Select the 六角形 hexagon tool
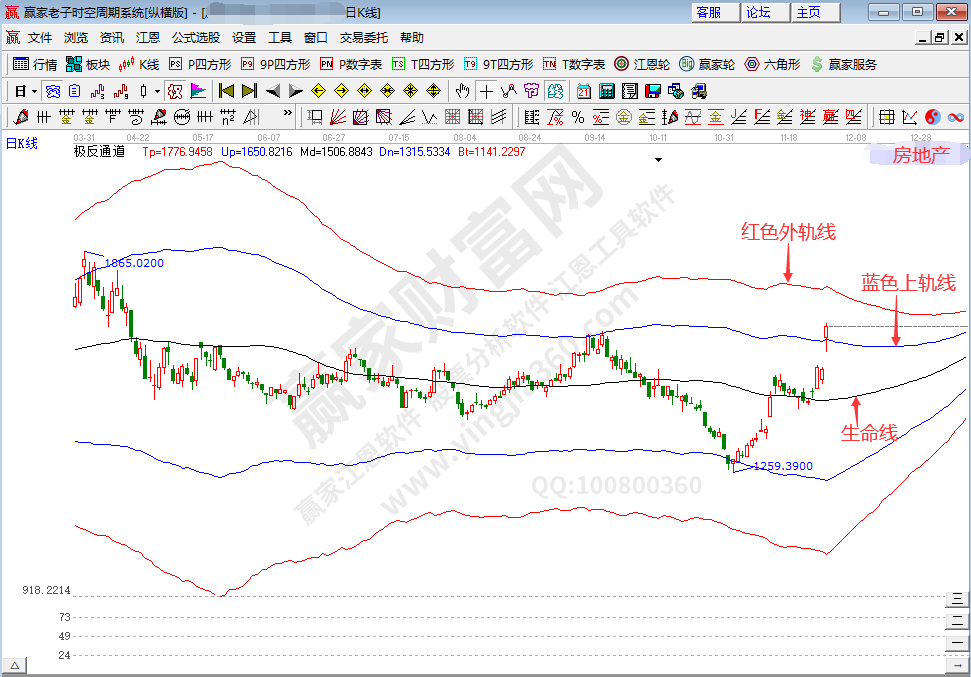Image resolution: width=971 pixels, height=677 pixels. pos(771,64)
